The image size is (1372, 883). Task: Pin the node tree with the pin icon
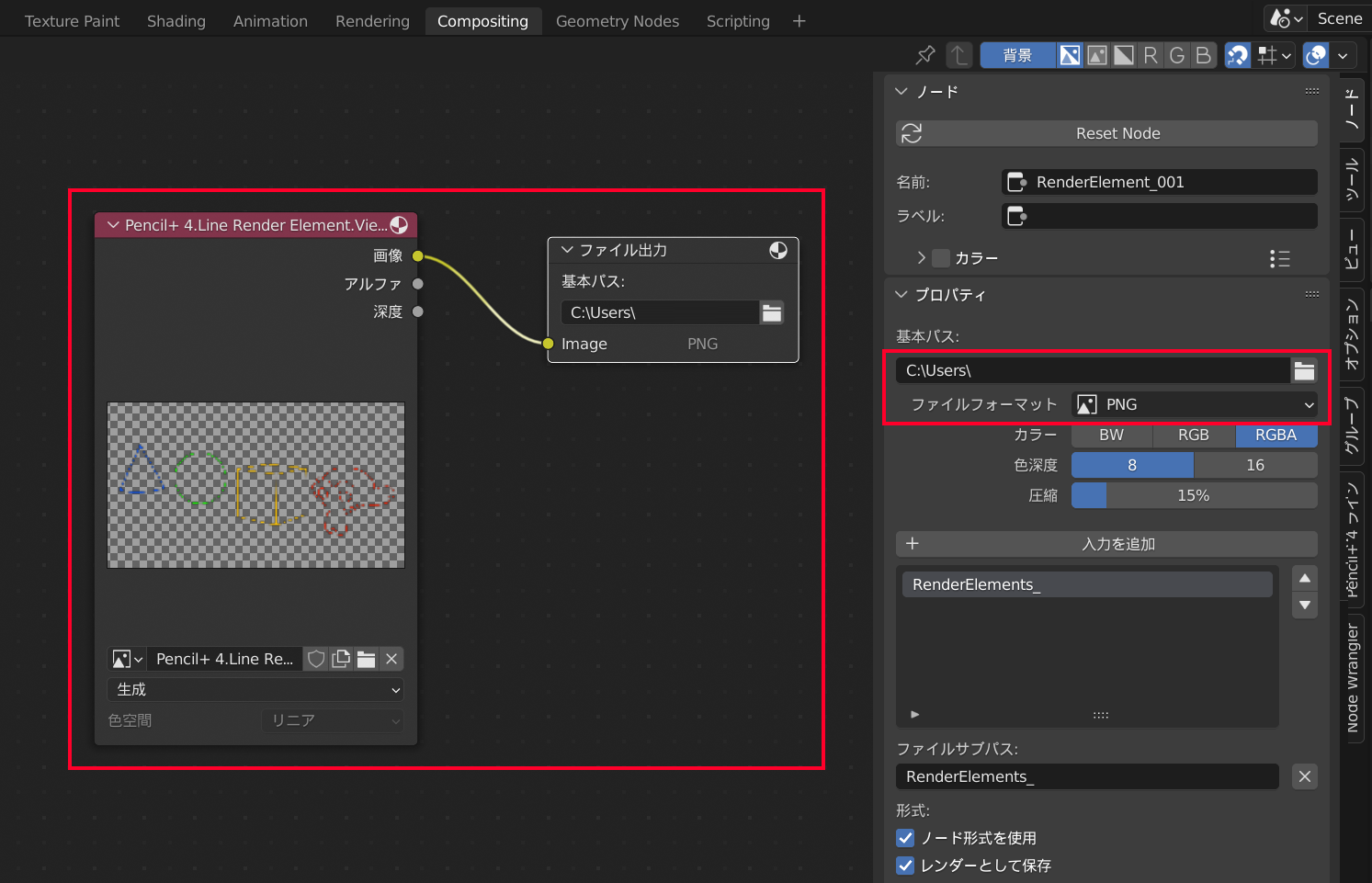point(925,55)
